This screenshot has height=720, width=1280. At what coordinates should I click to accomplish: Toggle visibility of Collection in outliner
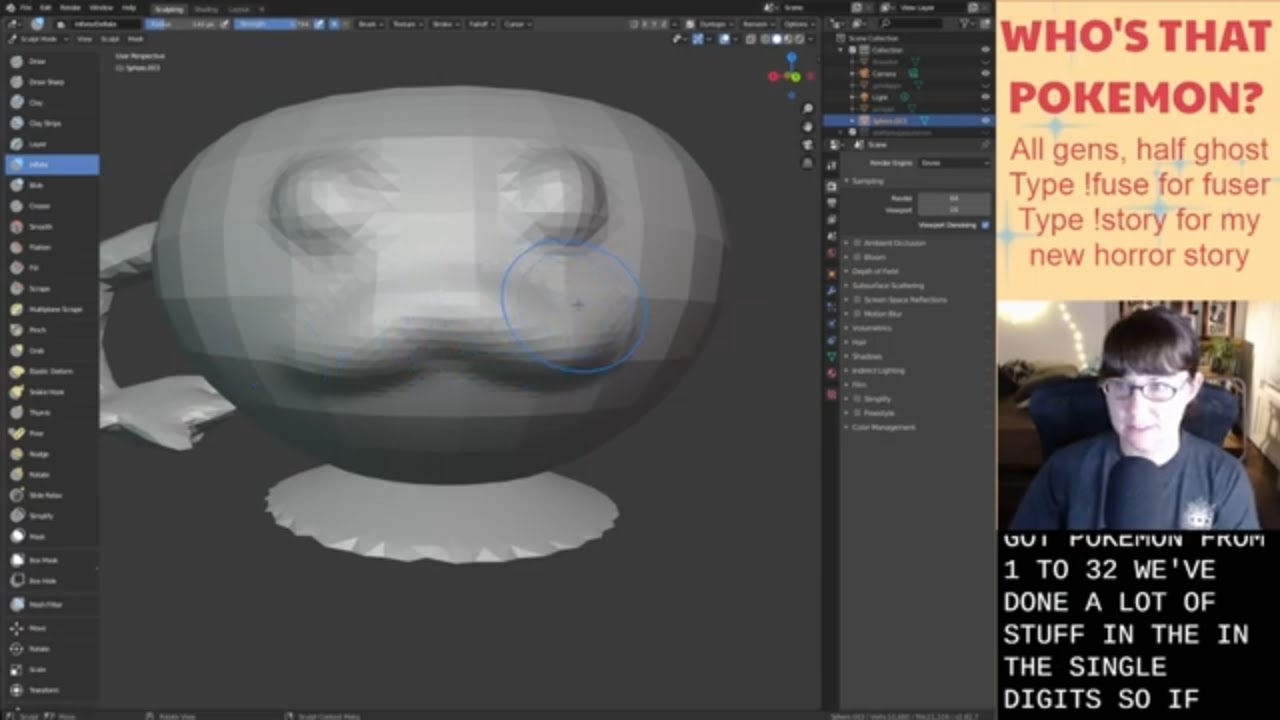point(985,50)
